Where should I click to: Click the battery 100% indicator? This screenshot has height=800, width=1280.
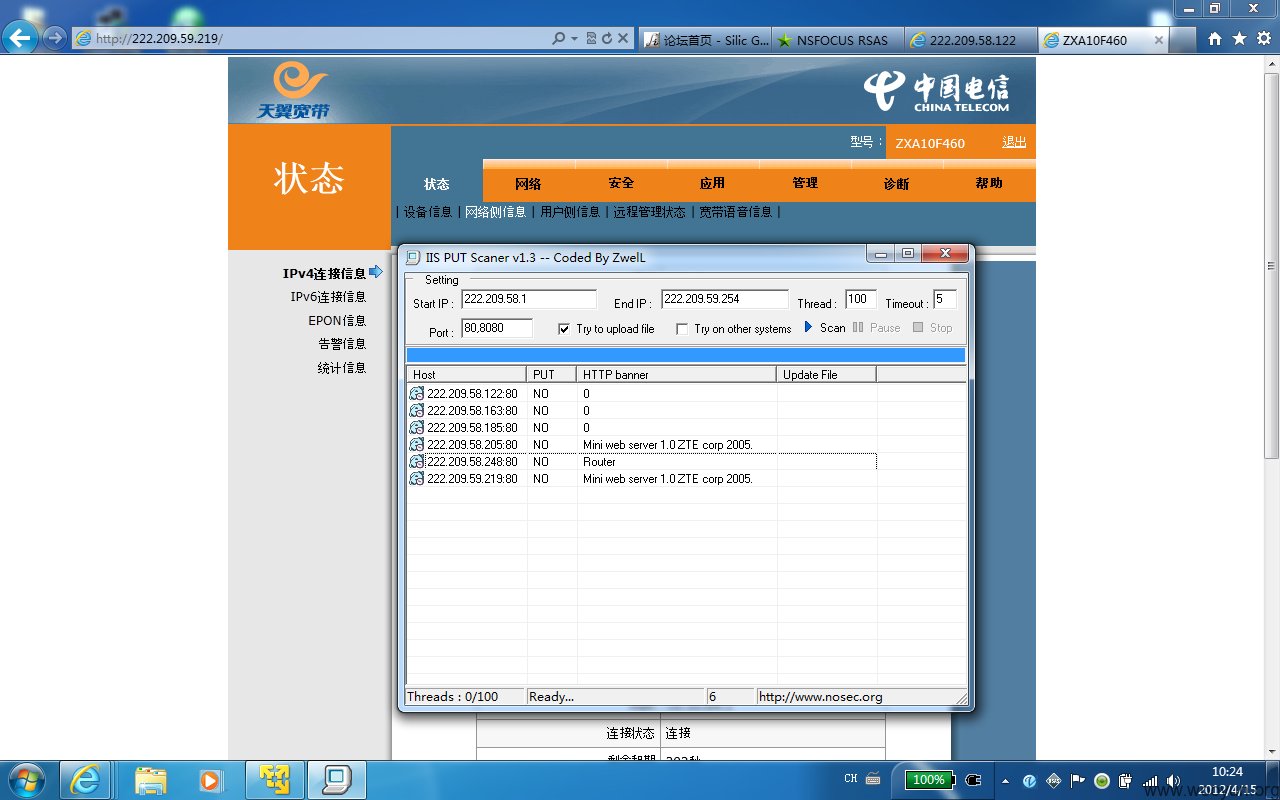[x=929, y=780]
